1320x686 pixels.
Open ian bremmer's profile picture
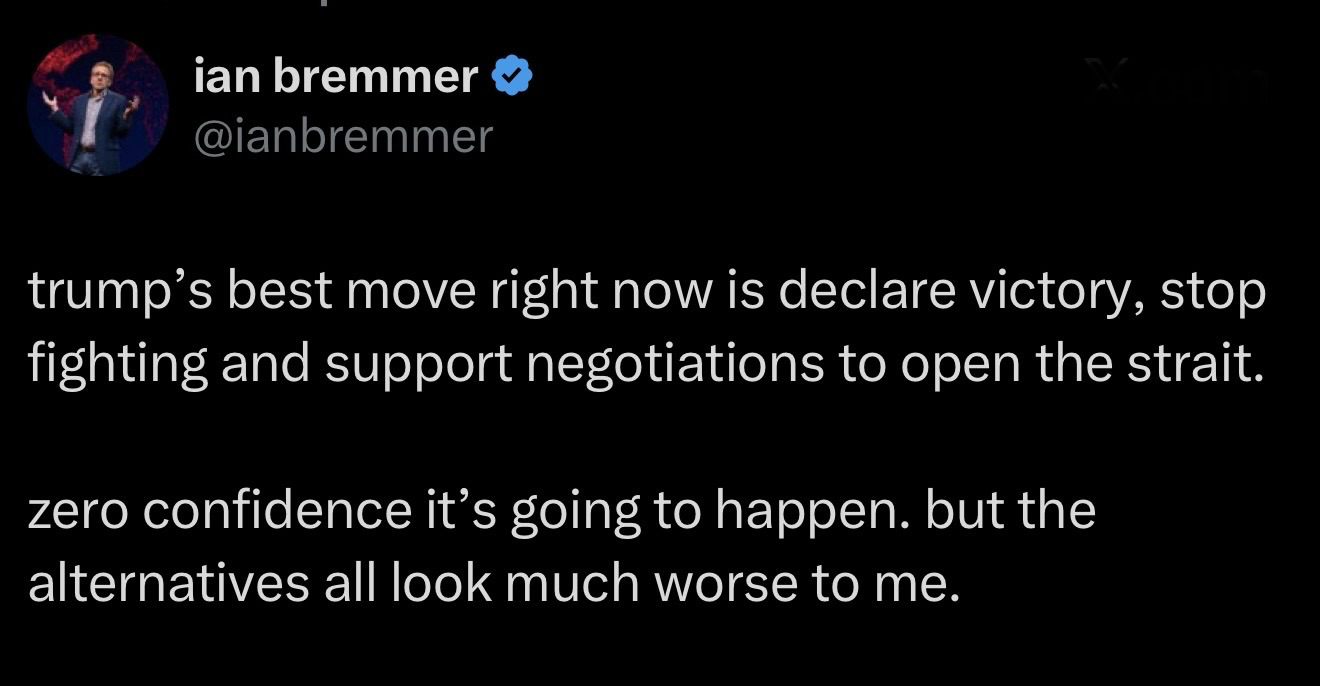pos(97,105)
